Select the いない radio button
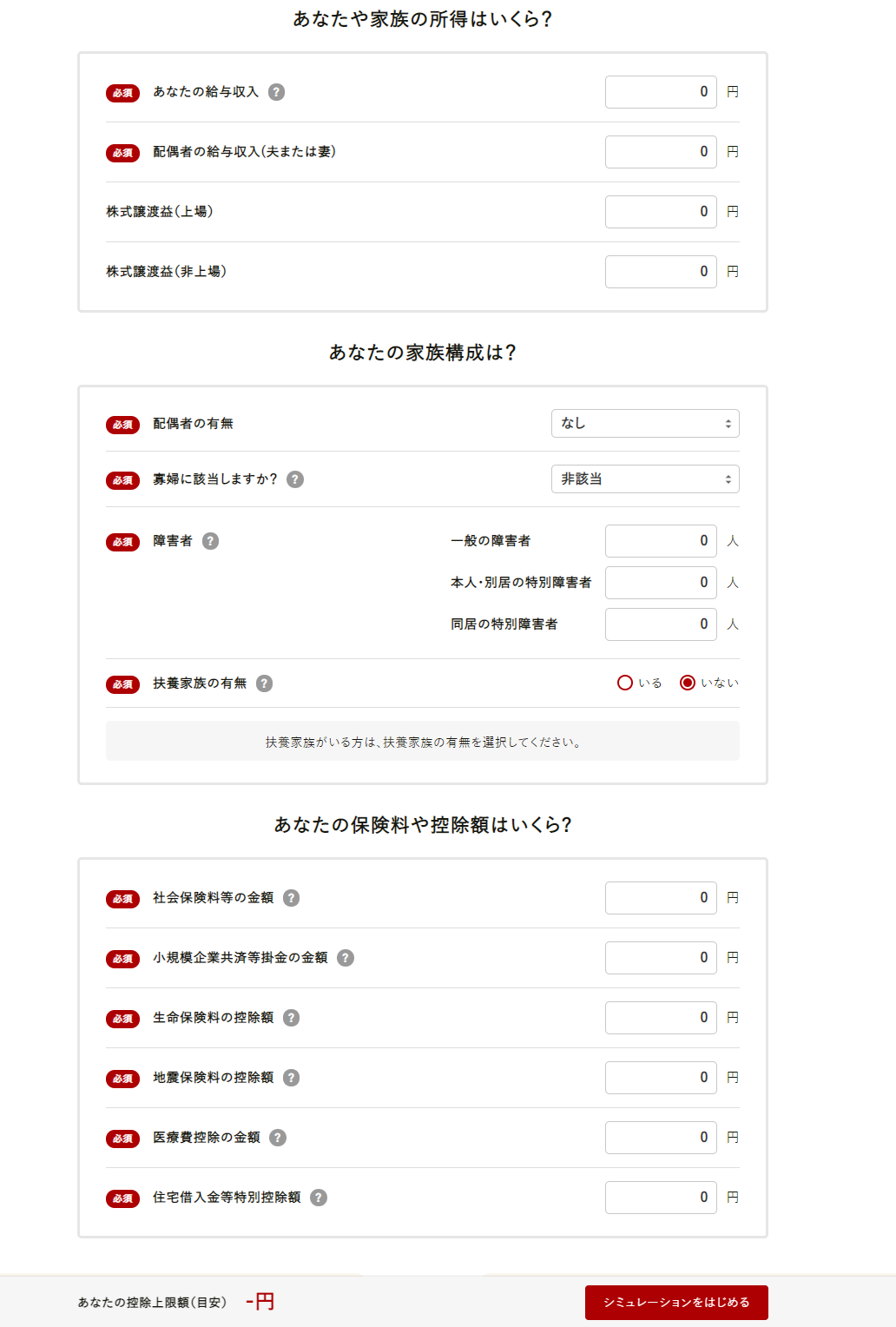896x1327 pixels. (688, 683)
